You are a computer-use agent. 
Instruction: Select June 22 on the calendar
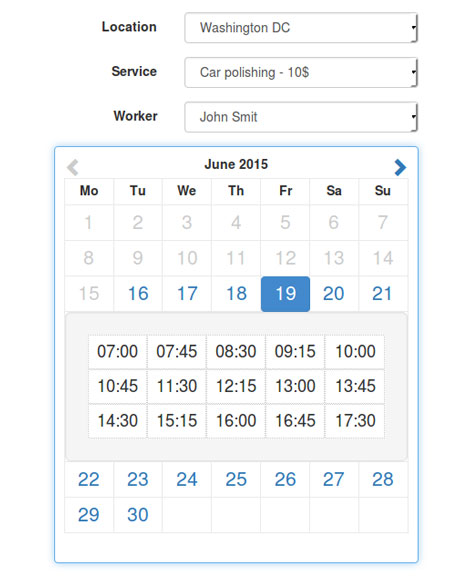(89, 479)
